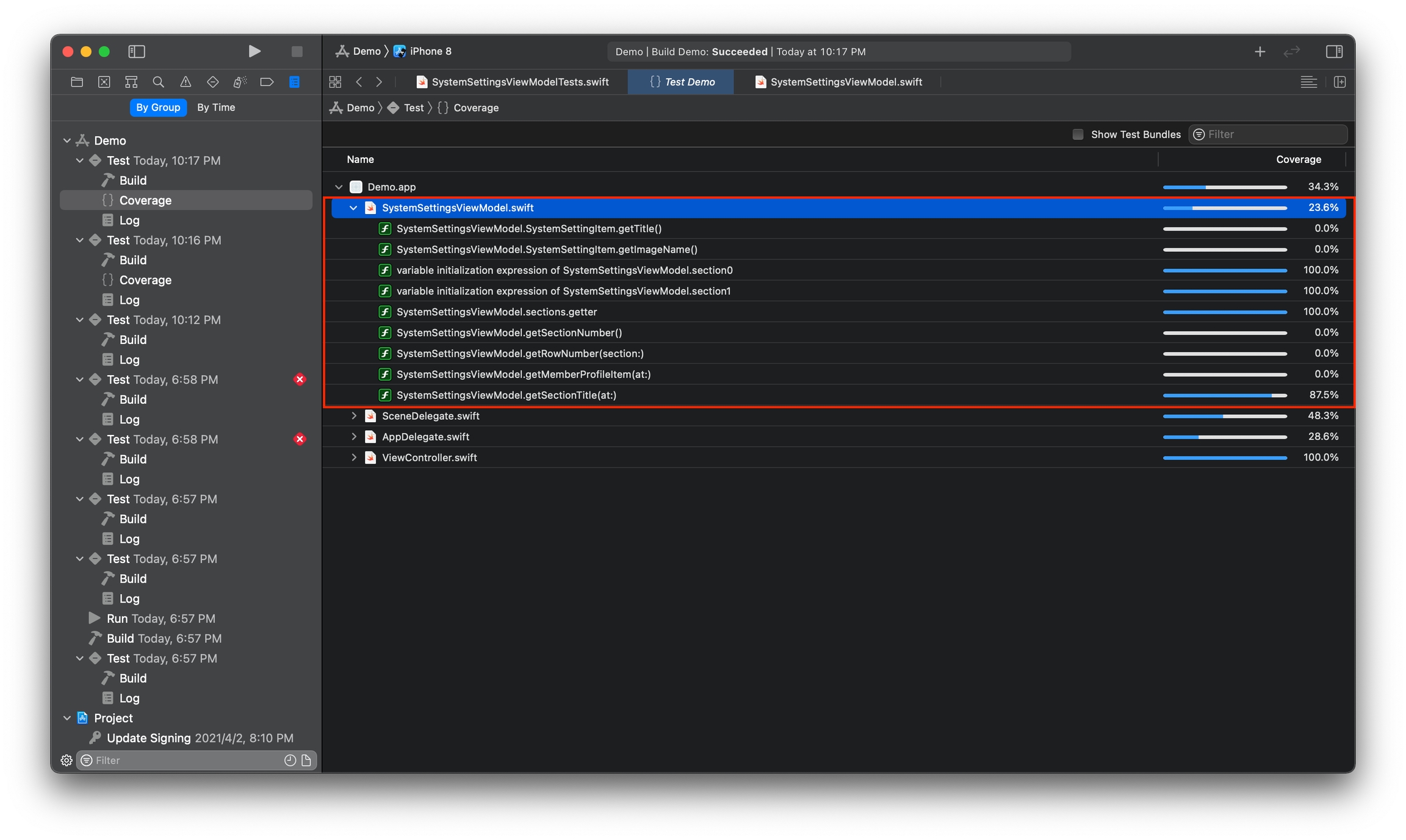Open the Project navigator folder icon
1406x840 pixels.
(x=77, y=82)
